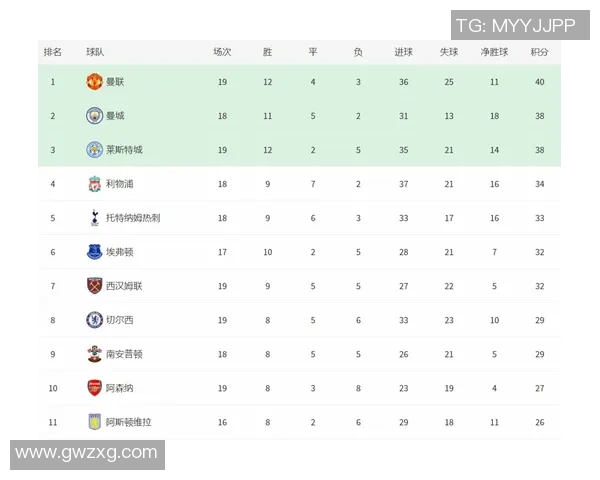Click the TG: MYYJJPP watermark label
Viewport: 600px width, 480px height.
click(515, 25)
